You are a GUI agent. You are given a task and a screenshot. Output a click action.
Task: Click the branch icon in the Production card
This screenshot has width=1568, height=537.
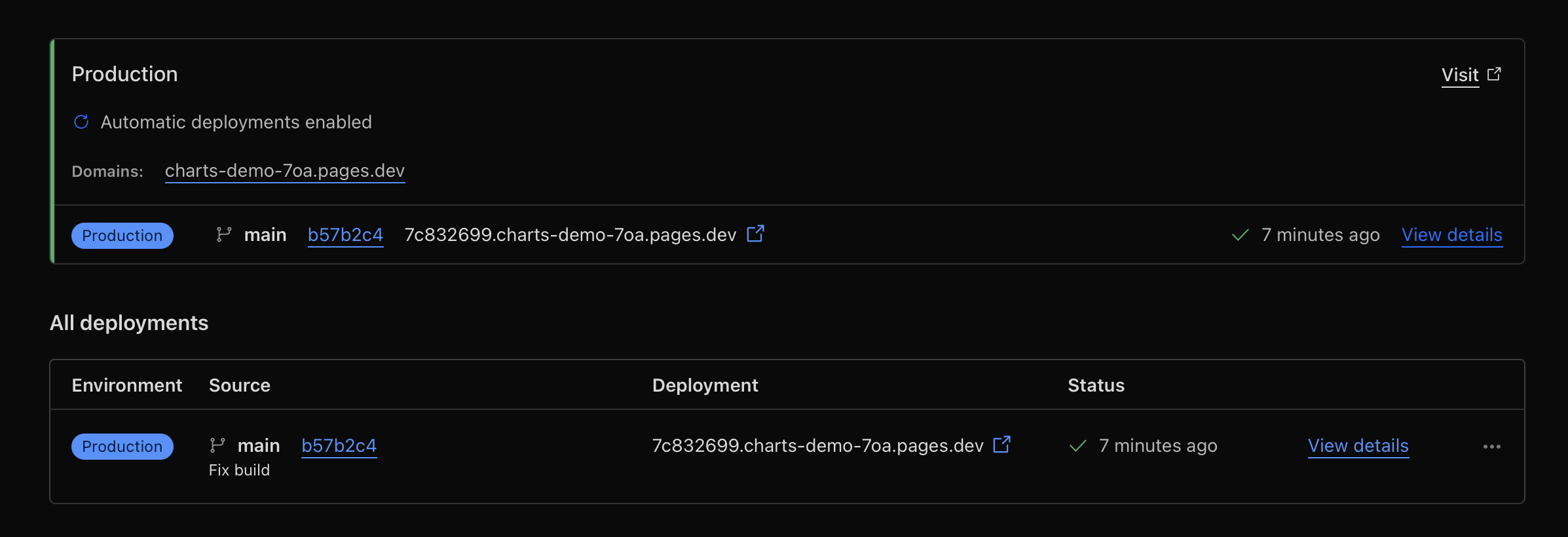click(x=224, y=234)
